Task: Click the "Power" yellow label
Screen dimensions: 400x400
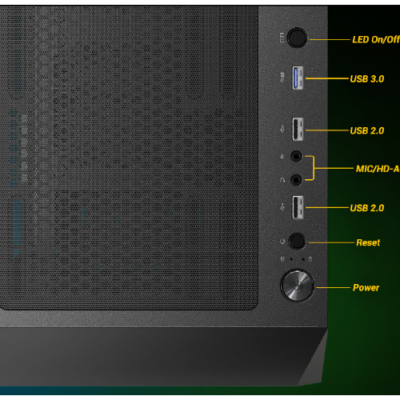Action: pos(366,288)
